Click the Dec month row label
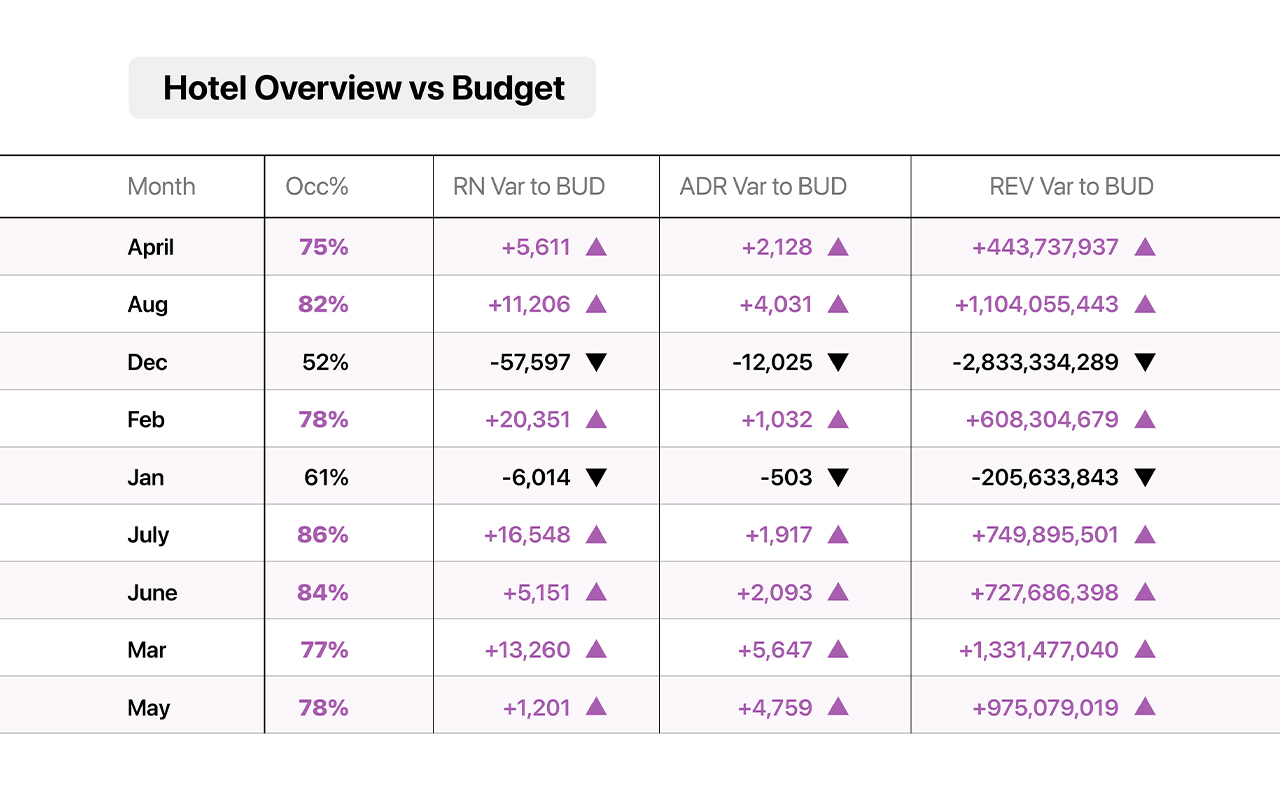The width and height of the screenshot is (1280, 800). pyautogui.click(x=147, y=362)
